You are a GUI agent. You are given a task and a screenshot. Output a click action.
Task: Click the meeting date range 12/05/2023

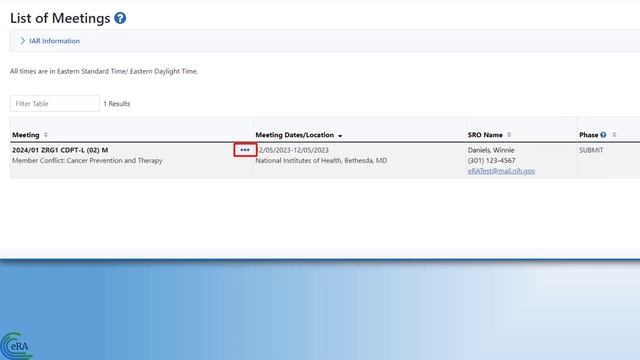coord(293,150)
